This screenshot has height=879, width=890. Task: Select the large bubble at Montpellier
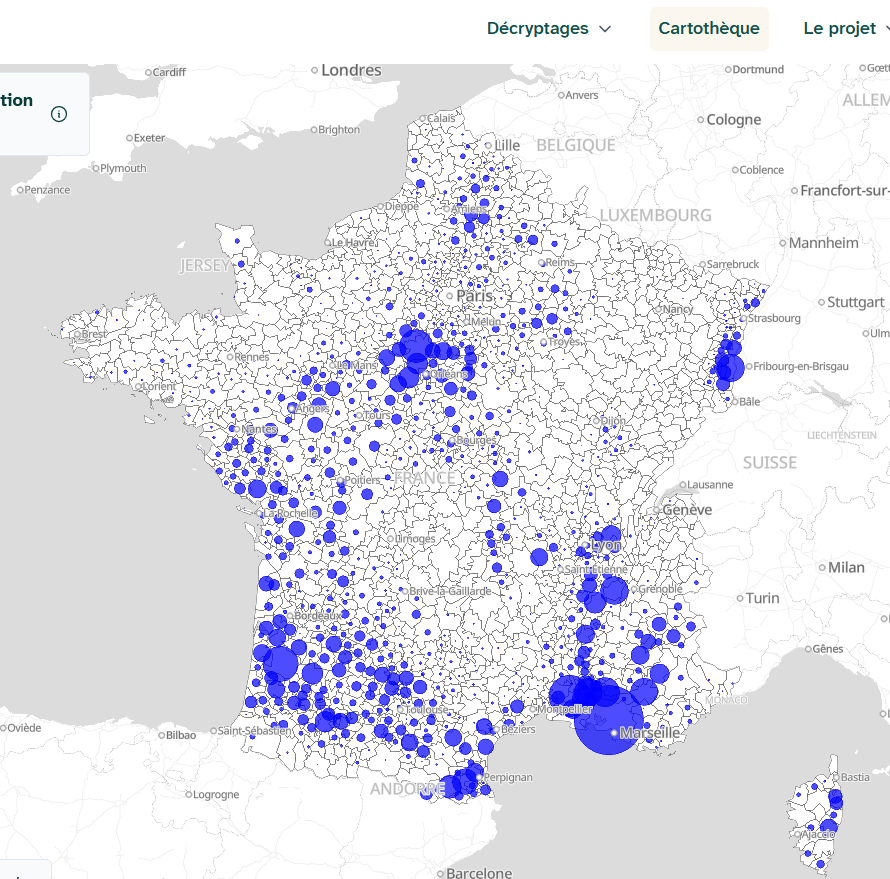(x=590, y=694)
